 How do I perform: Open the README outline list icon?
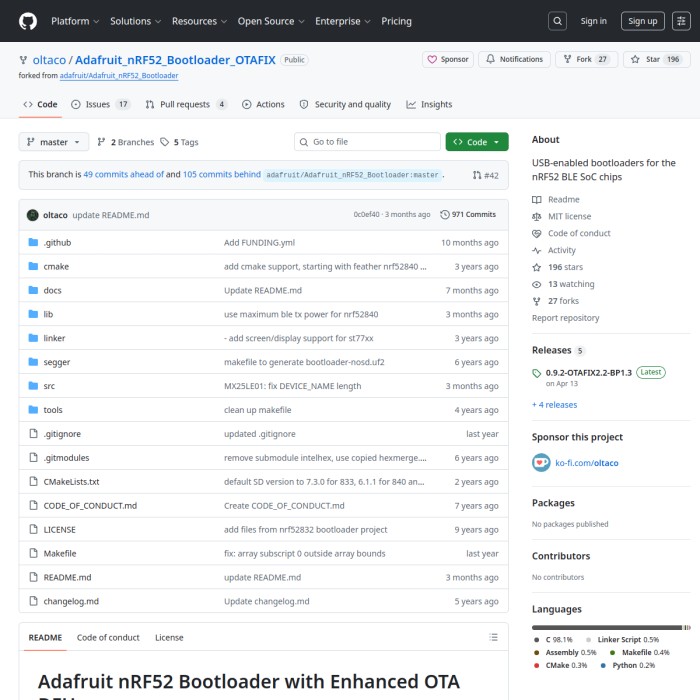click(493, 638)
